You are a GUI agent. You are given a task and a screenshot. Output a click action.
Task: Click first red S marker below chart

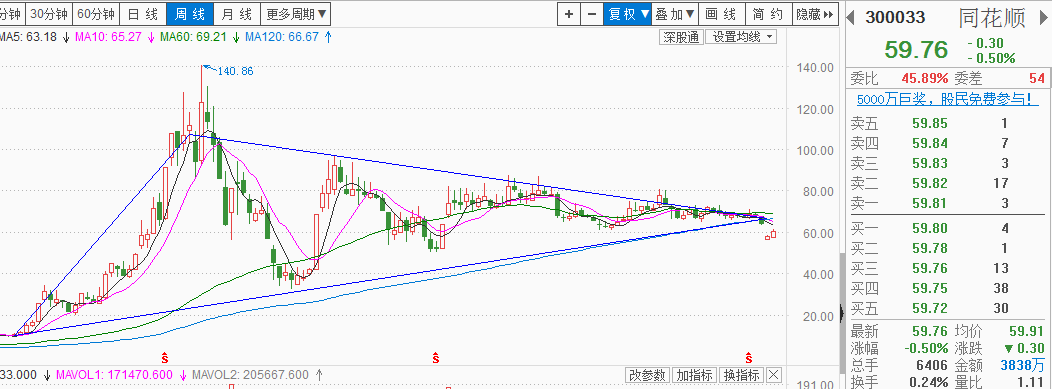163,356
